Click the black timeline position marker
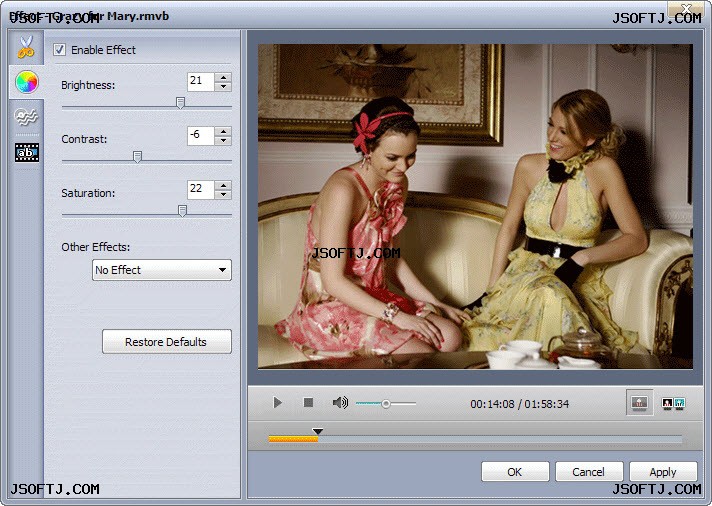712x506 pixels. point(317,431)
